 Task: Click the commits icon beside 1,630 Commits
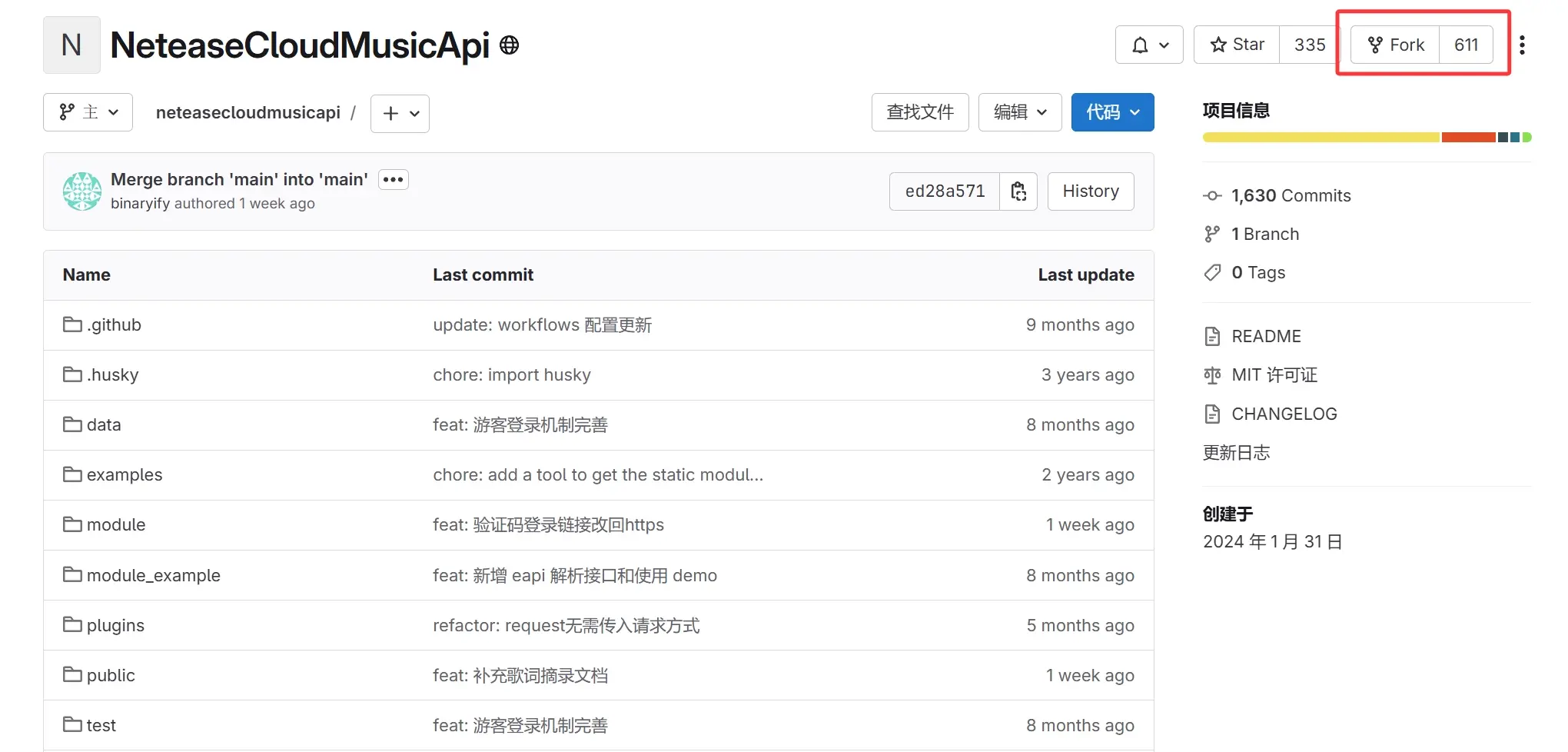click(x=1212, y=195)
